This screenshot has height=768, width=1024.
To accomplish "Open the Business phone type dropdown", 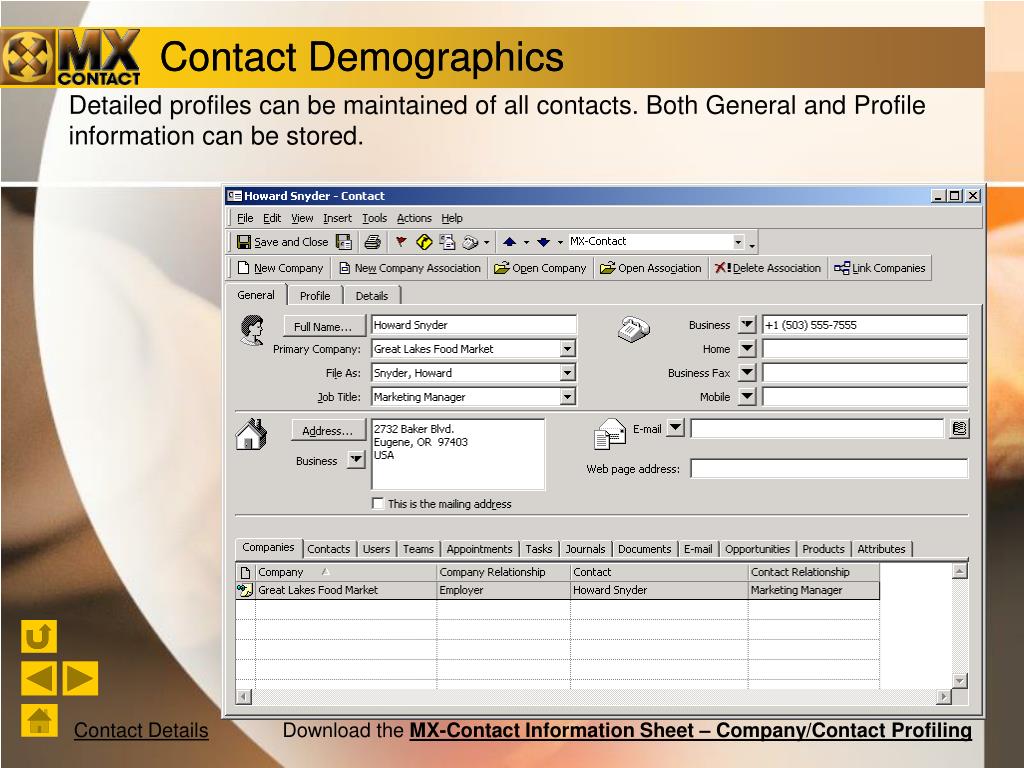I will point(747,324).
